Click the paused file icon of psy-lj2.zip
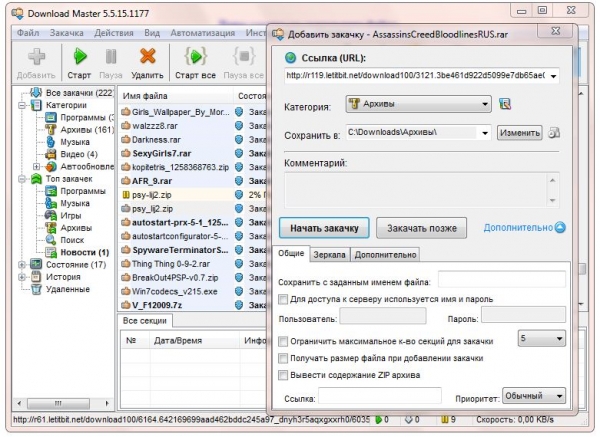The height and width of the screenshot is (437, 600). point(126,195)
